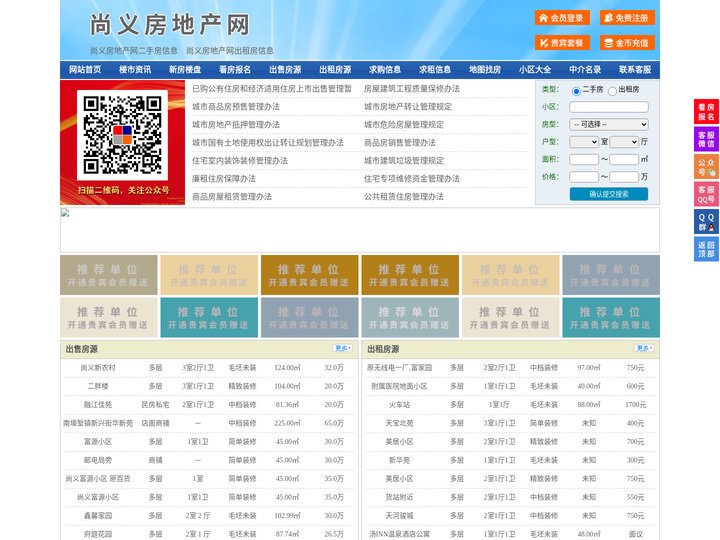Click 更多 in 出售房源 header
720x540 pixels.
(343, 349)
